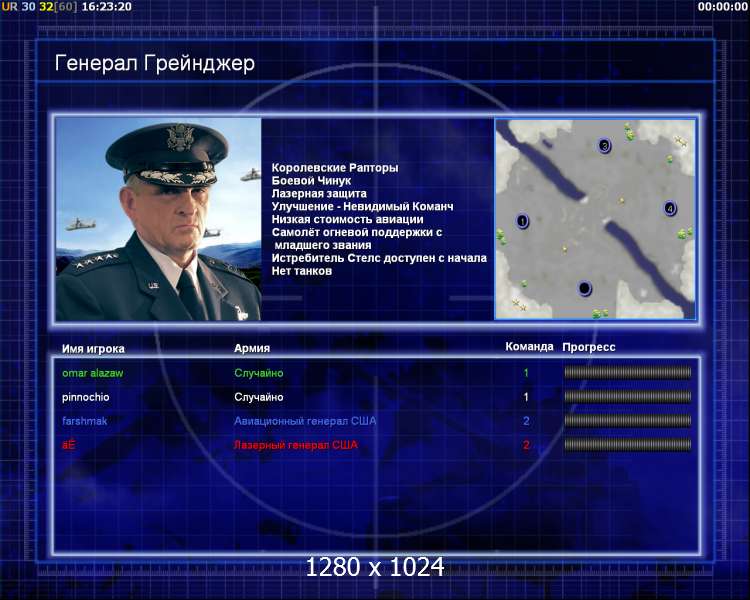
Task: Click the 00:00:00 game timer
Action: point(722,6)
